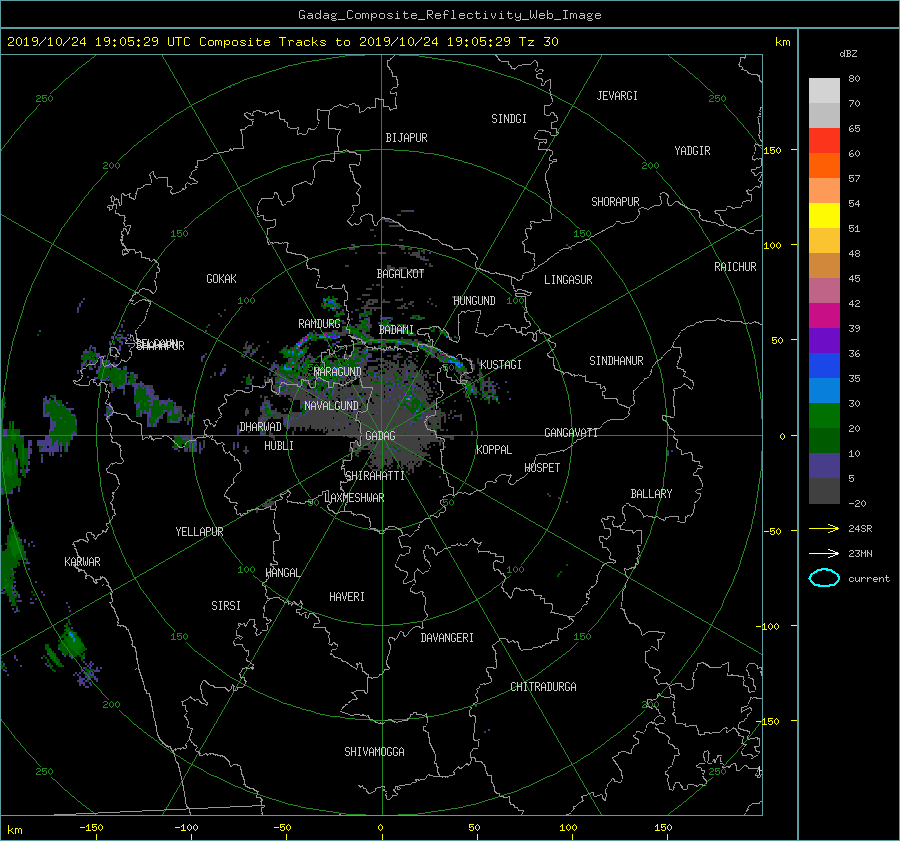Screen dimensions: 900x841
Task: Click the '57' value on the dBZ scale
Action: tap(854, 179)
